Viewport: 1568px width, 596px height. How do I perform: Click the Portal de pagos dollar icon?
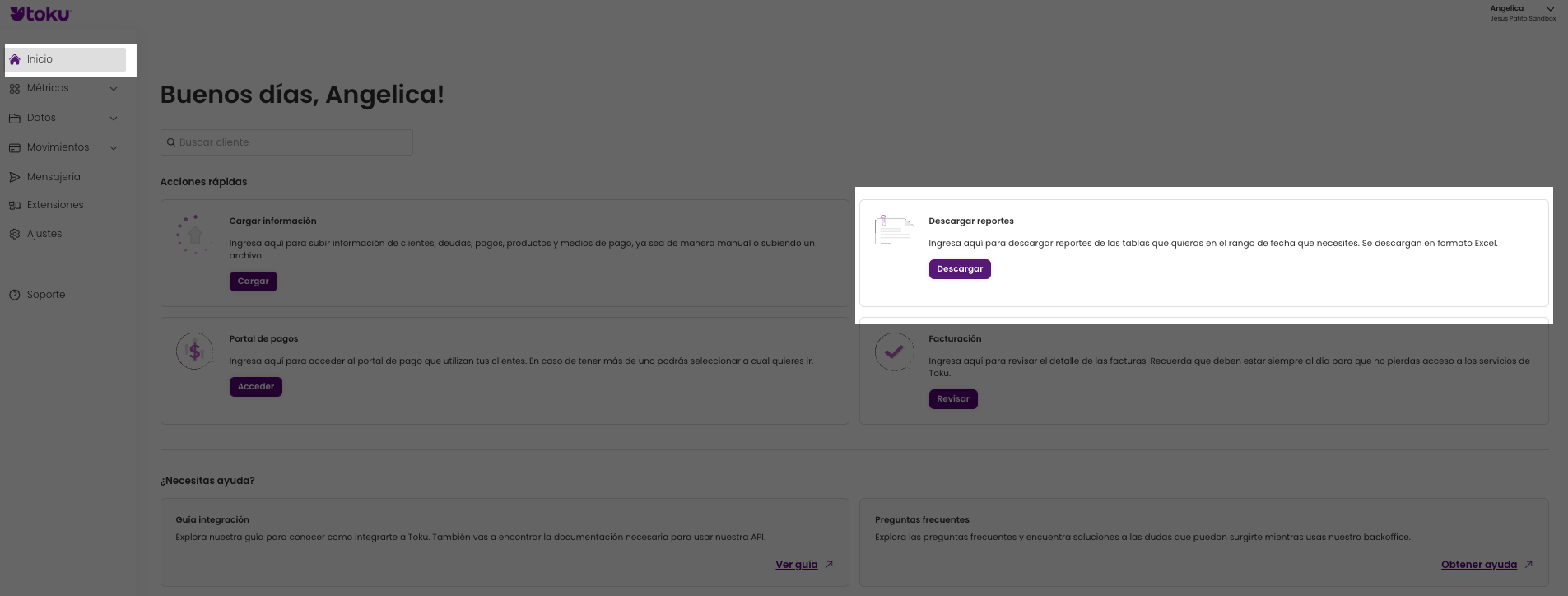point(194,352)
